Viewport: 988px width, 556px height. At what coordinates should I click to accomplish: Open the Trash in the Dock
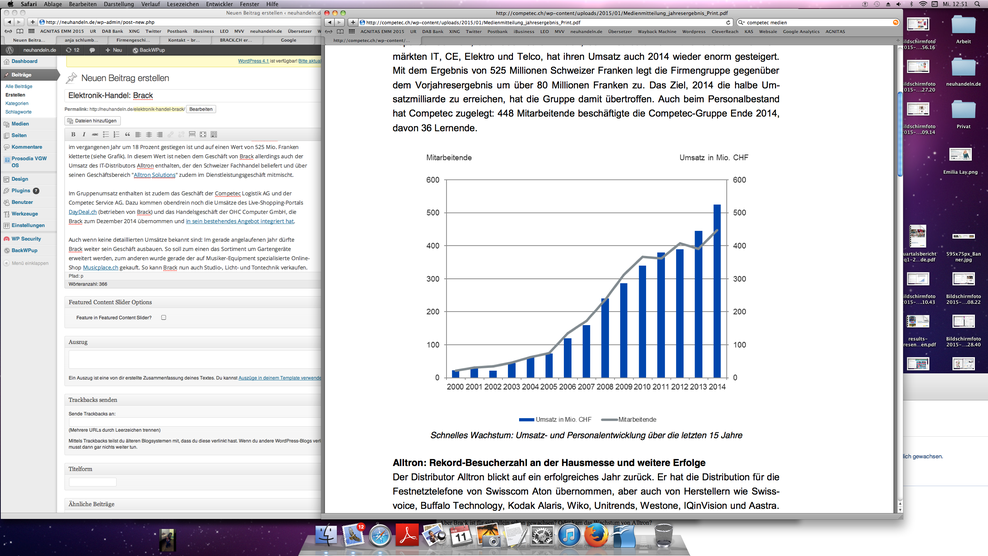click(663, 535)
